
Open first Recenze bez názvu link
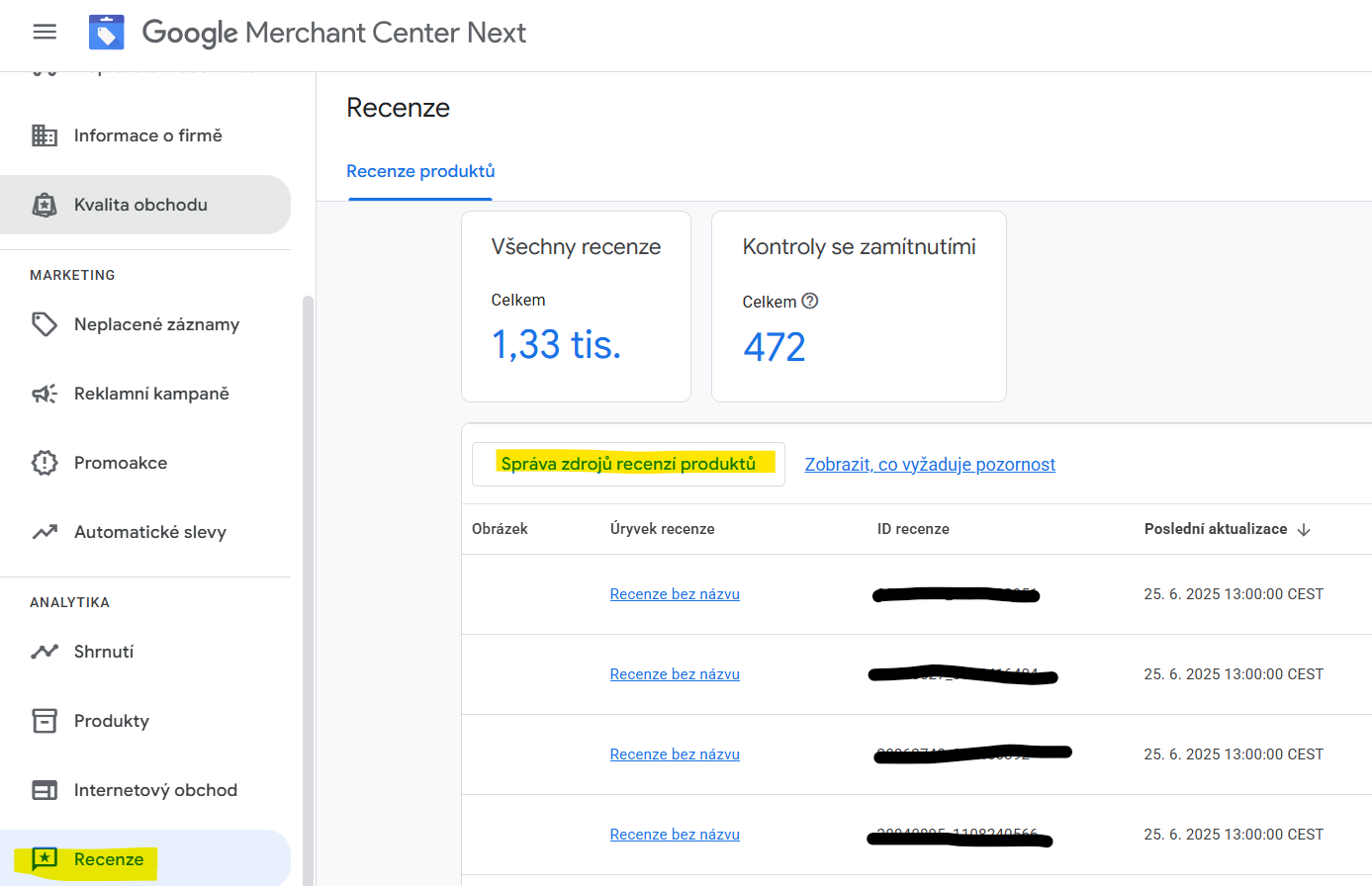pos(675,594)
